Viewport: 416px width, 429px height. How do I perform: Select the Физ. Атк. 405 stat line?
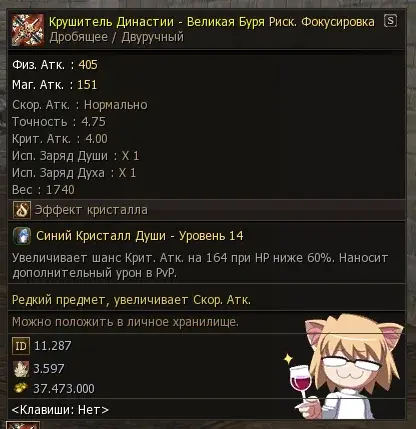click(x=55, y=65)
